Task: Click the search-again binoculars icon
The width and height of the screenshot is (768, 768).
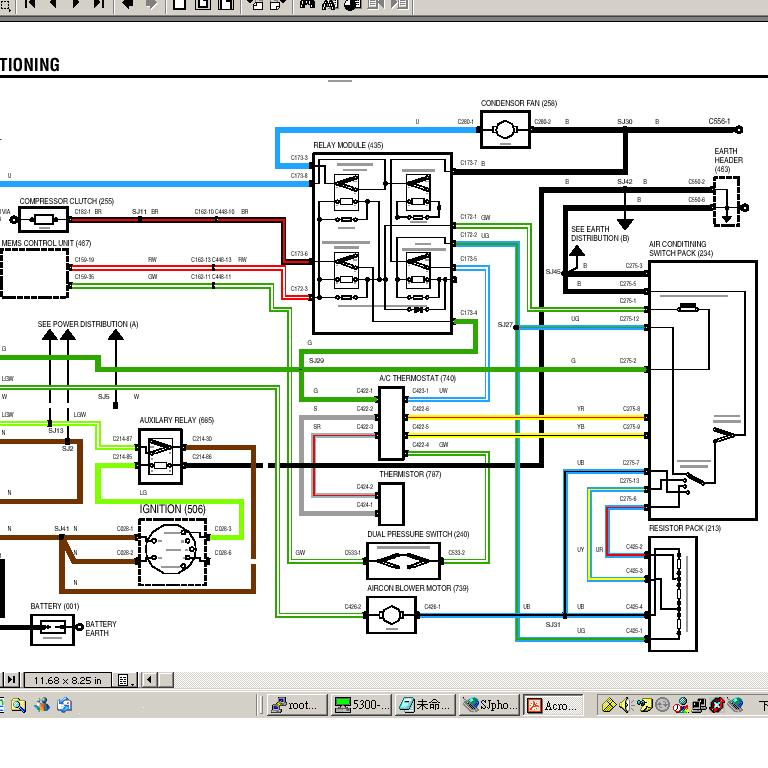Action: pos(330,4)
